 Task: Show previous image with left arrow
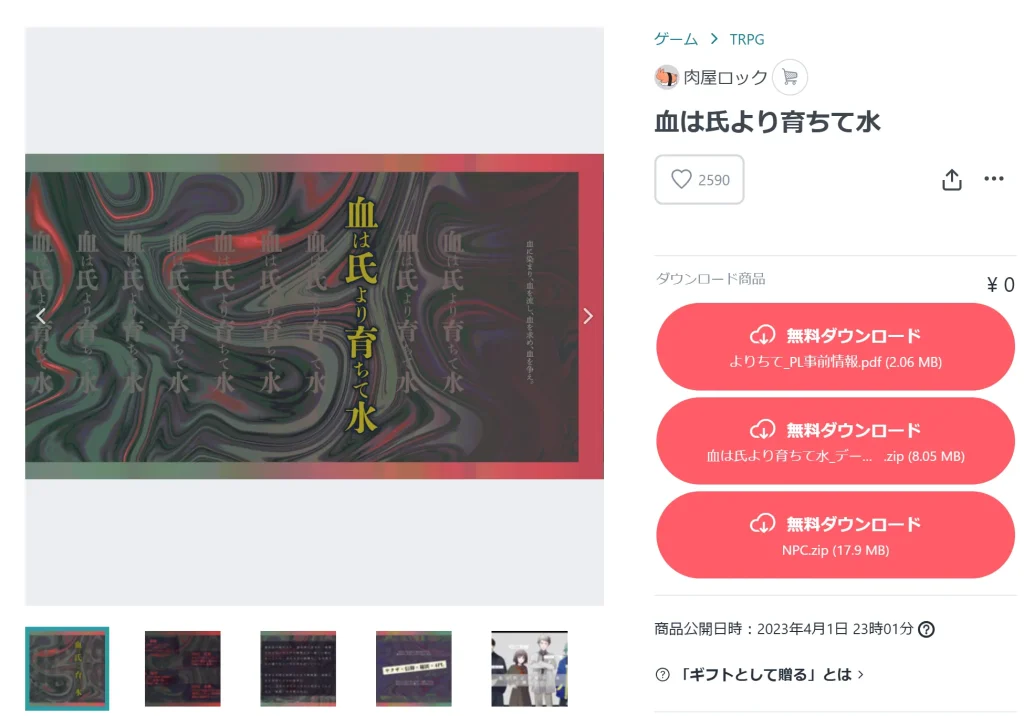41,316
